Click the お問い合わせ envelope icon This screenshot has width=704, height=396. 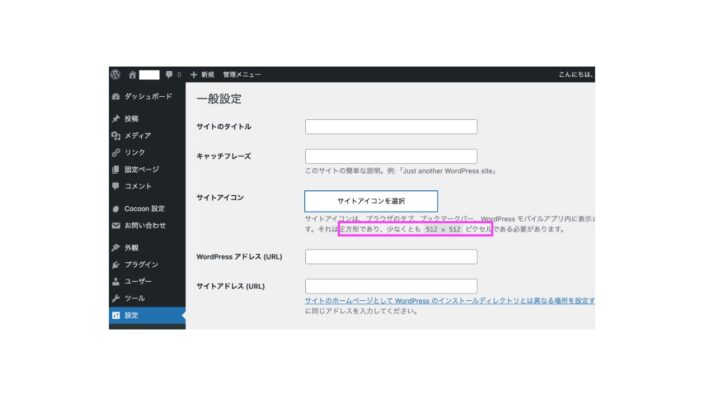pyautogui.click(x=116, y=225)
